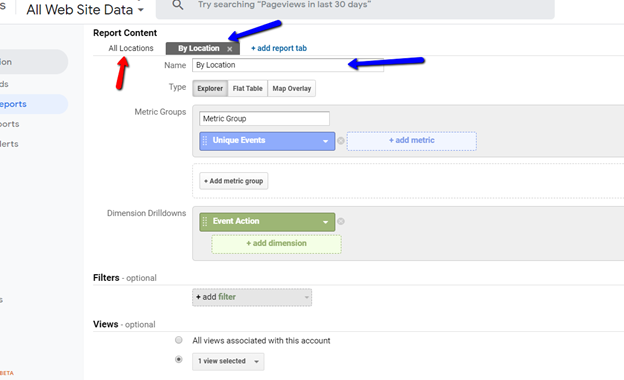
Task: Open the Event Action dimension dropdown
Action: [326, 222]
